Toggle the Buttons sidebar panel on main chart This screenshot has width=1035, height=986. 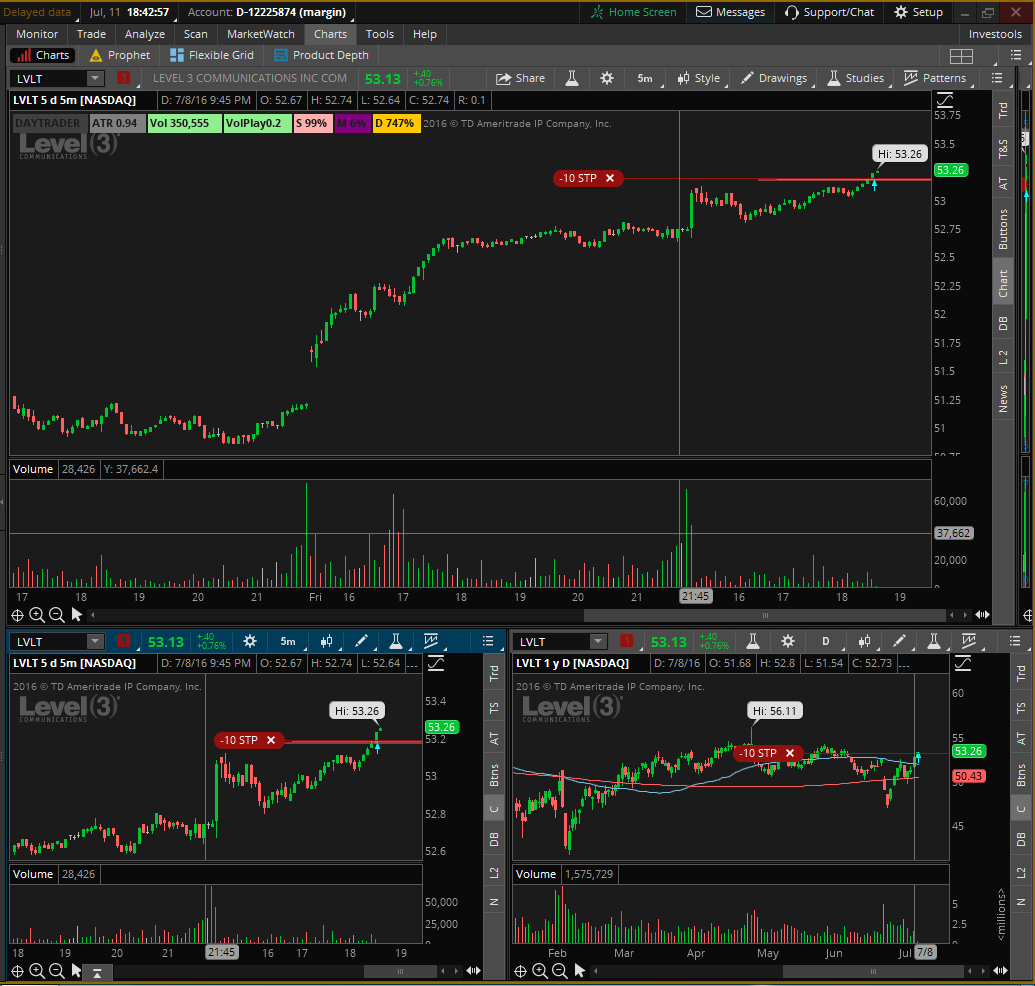point(1003,229)
